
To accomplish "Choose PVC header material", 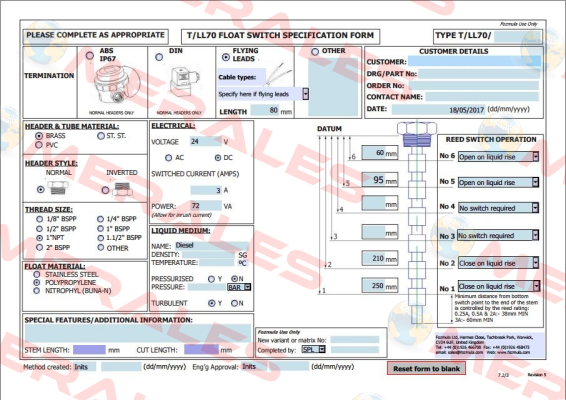I will (39, 145).
